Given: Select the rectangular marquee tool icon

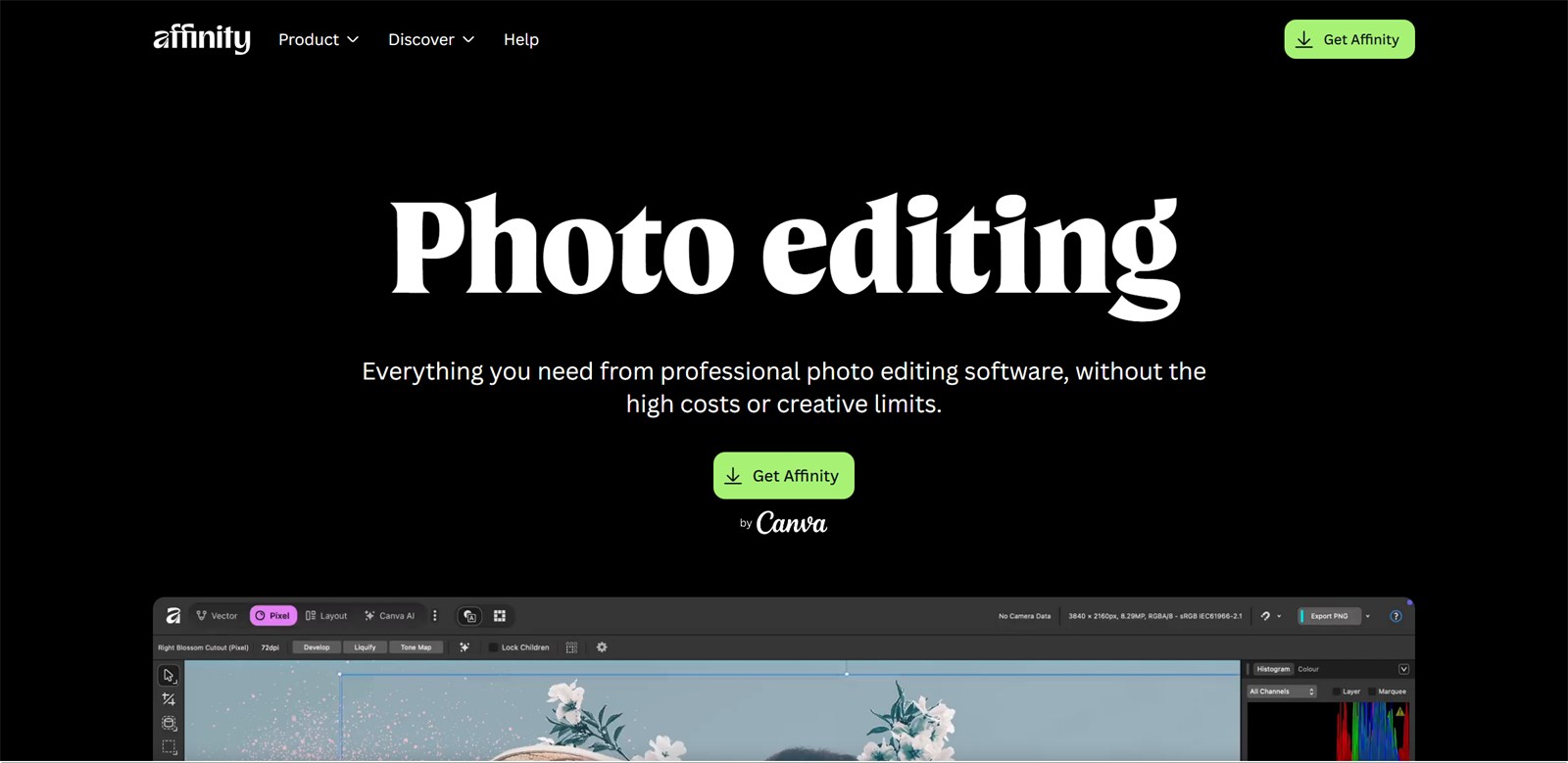Looking at the screenshot, I should 169,747.
